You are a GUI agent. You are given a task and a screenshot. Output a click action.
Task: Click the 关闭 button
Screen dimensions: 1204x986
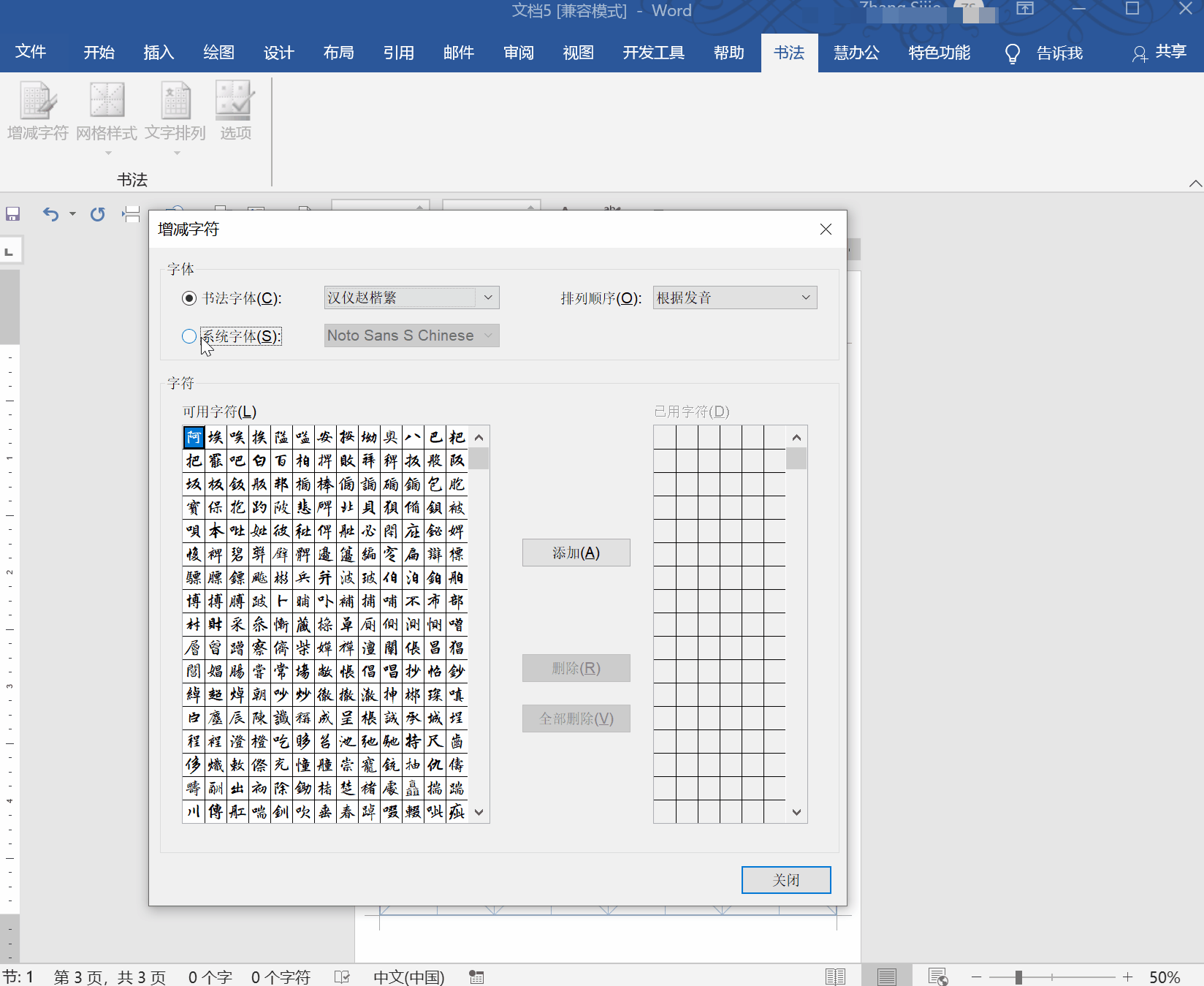point(786,880)
